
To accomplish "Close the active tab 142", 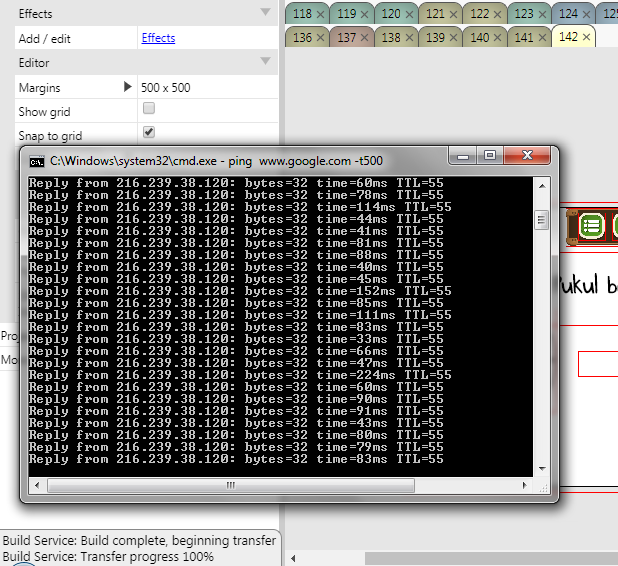I will 586,37.
